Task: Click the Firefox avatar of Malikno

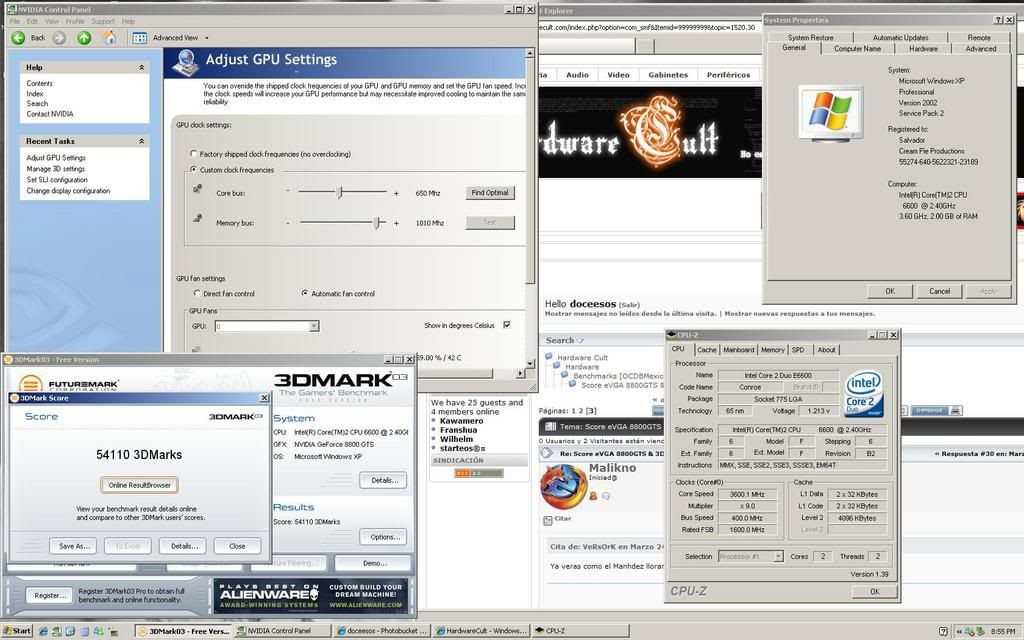Action: click(x=563, y=486)
